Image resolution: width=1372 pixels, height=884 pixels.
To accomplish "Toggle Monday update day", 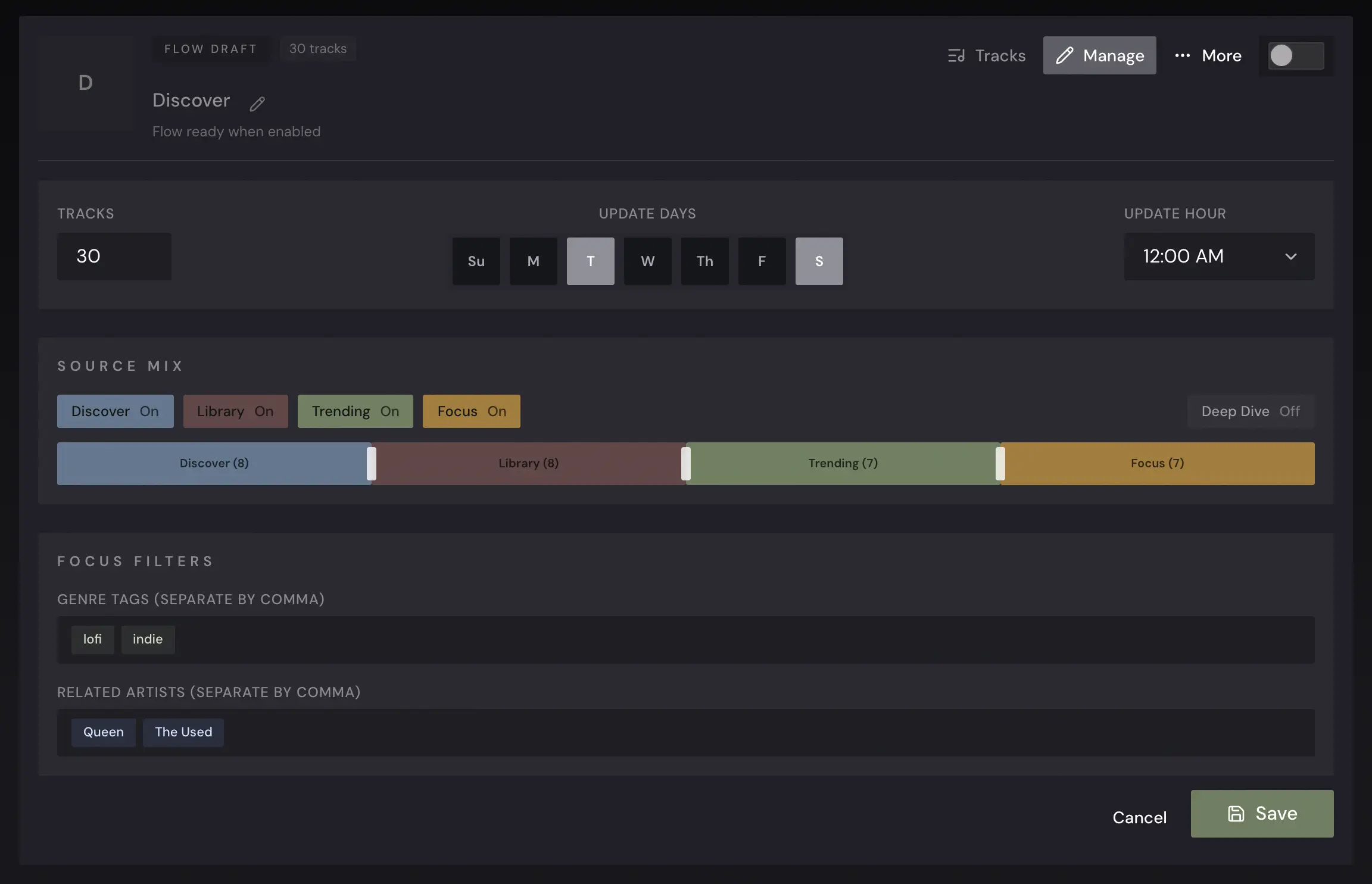I will tap(534, 261).
